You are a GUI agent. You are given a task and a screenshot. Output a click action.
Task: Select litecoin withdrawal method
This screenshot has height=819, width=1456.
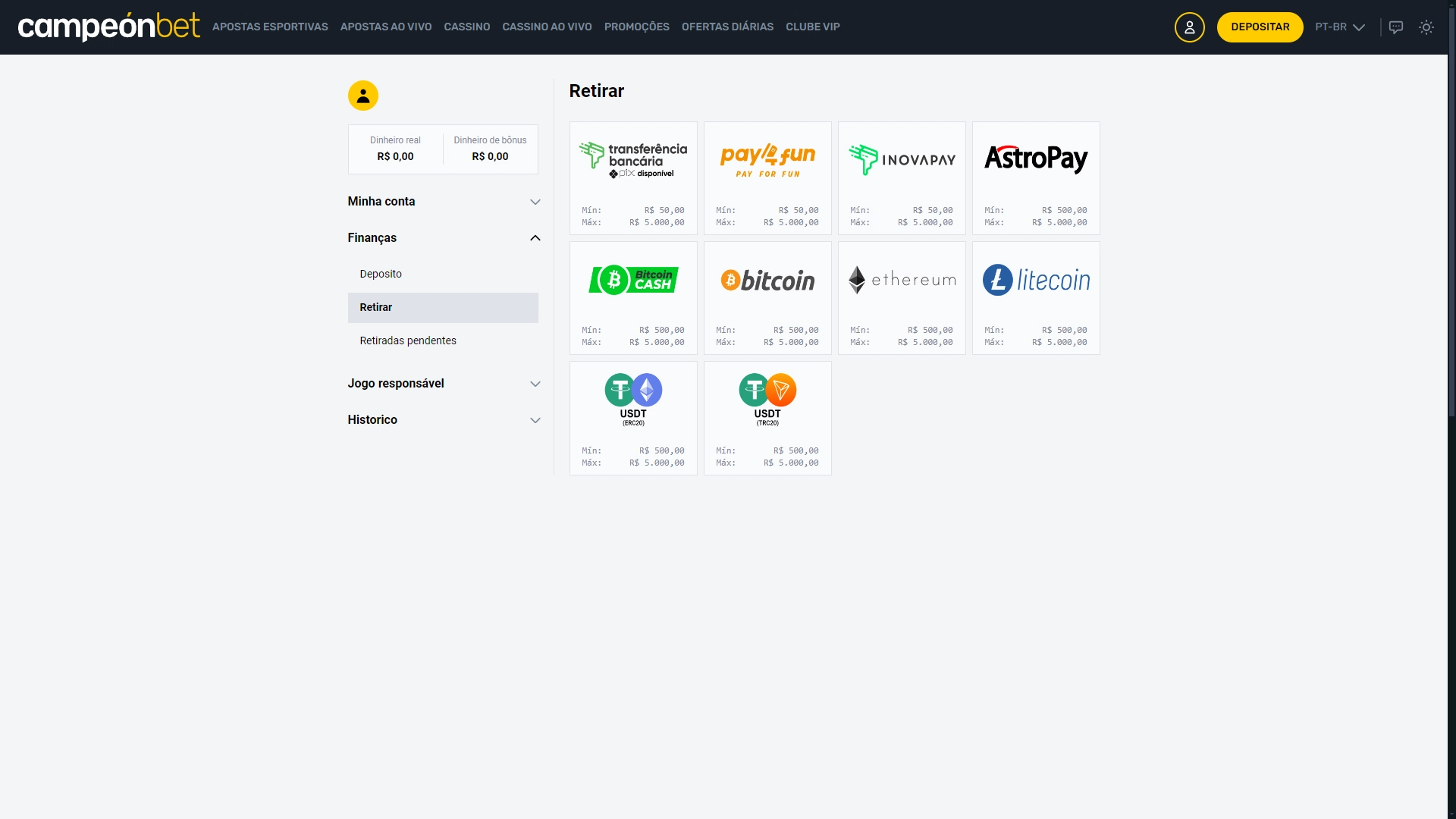tap(1036, 298)
